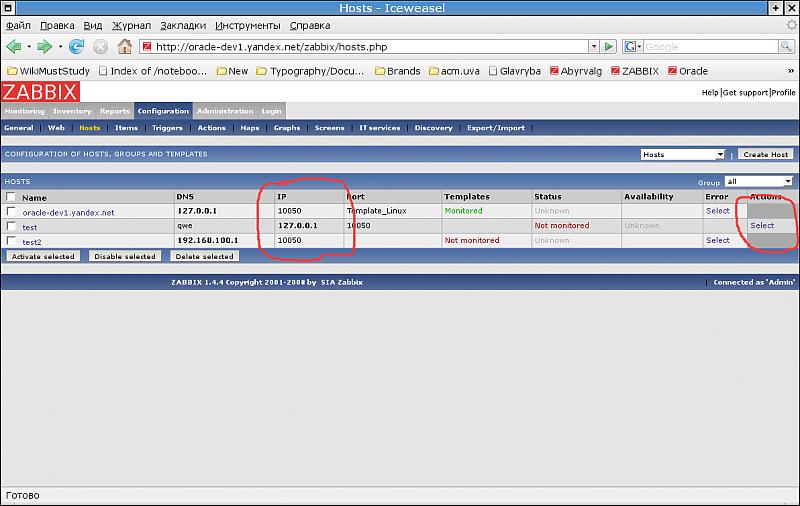The width and height of the screenshot is (800, 506).
Task: Click the Create Host button
Action: [766, 154]
